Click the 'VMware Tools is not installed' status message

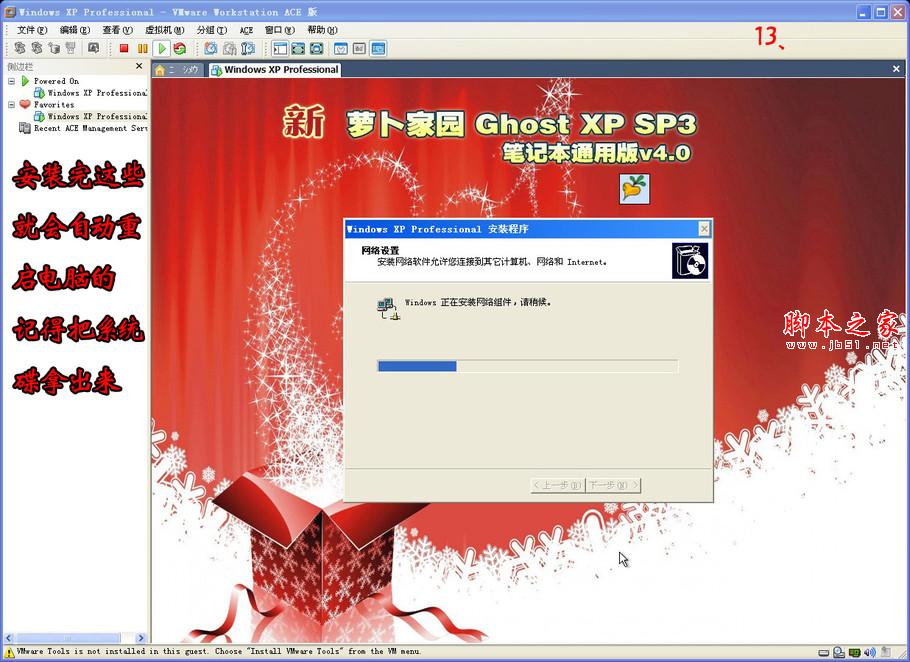(x=219, y=652)
